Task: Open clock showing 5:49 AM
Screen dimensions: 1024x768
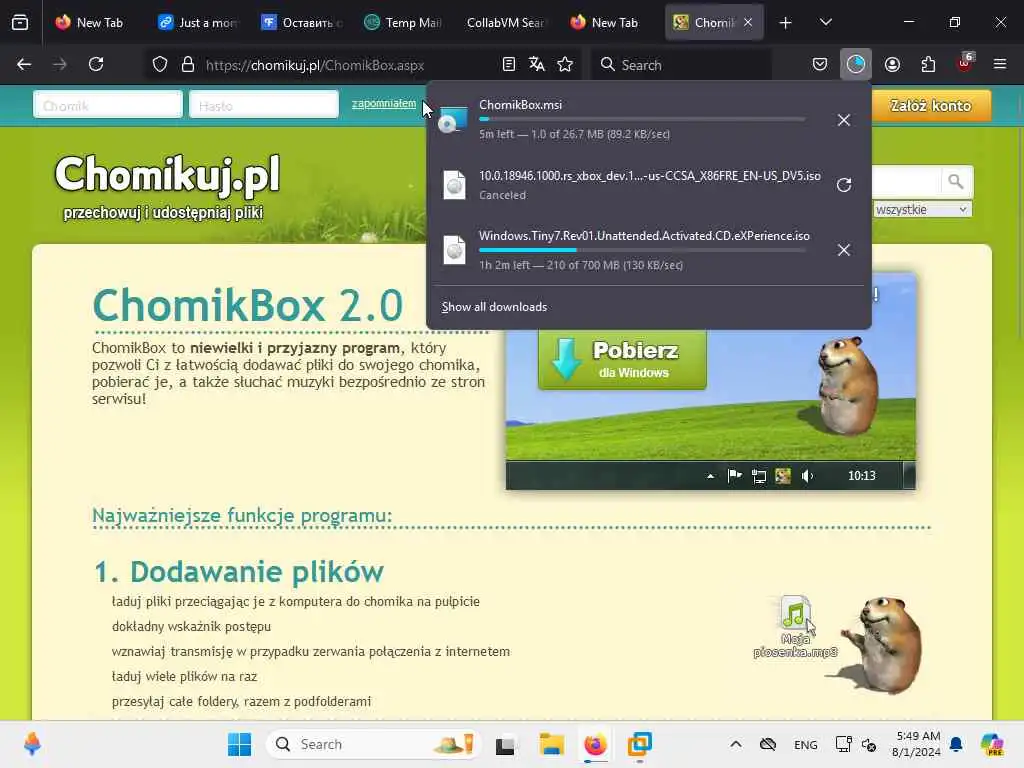Action: point(918,744)
